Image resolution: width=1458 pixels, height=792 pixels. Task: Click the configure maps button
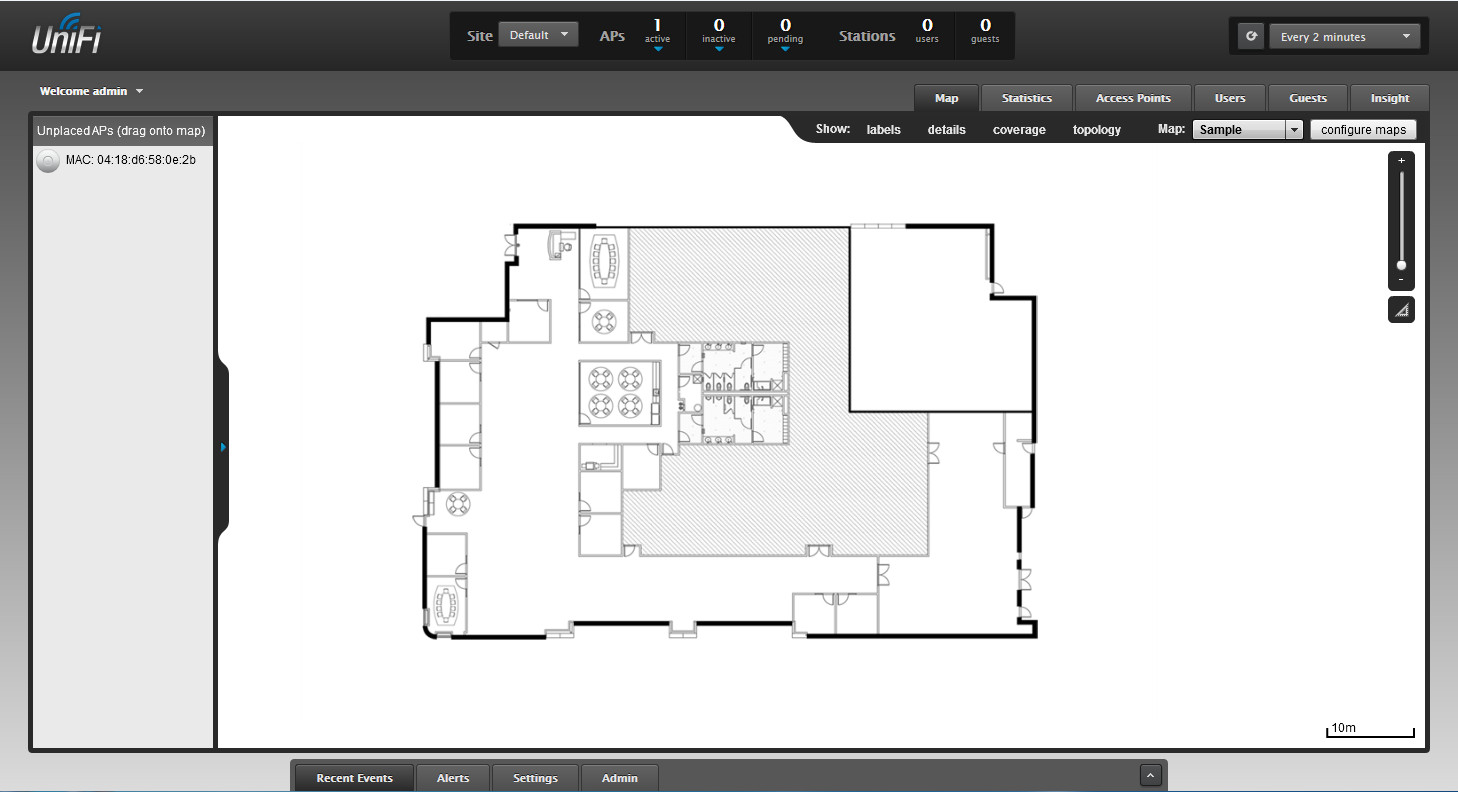(1363, 130)
